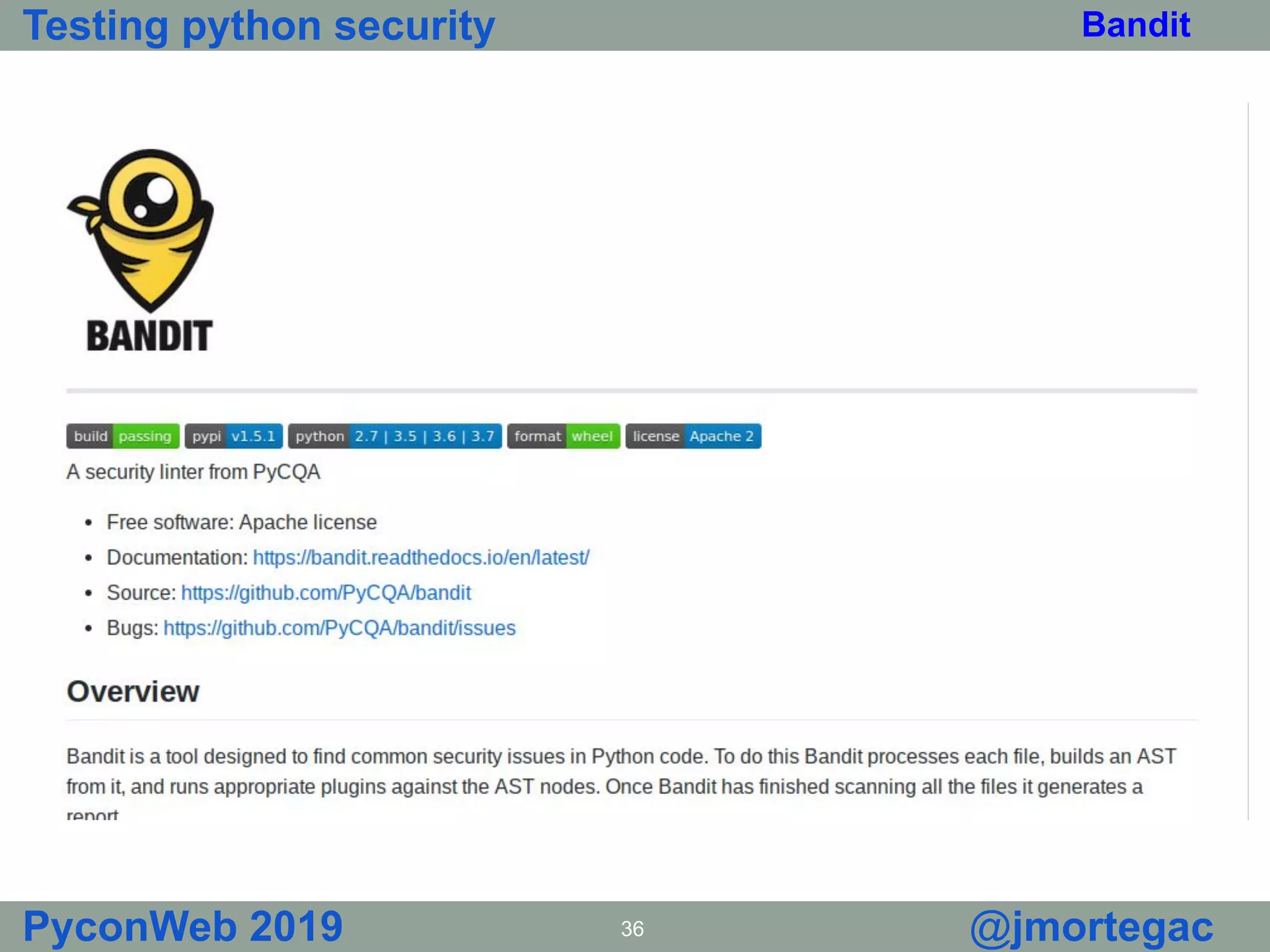
Task: Click the BANDIT wordmark under the logo
Action: pyautogui.click(x=149, y=336)
